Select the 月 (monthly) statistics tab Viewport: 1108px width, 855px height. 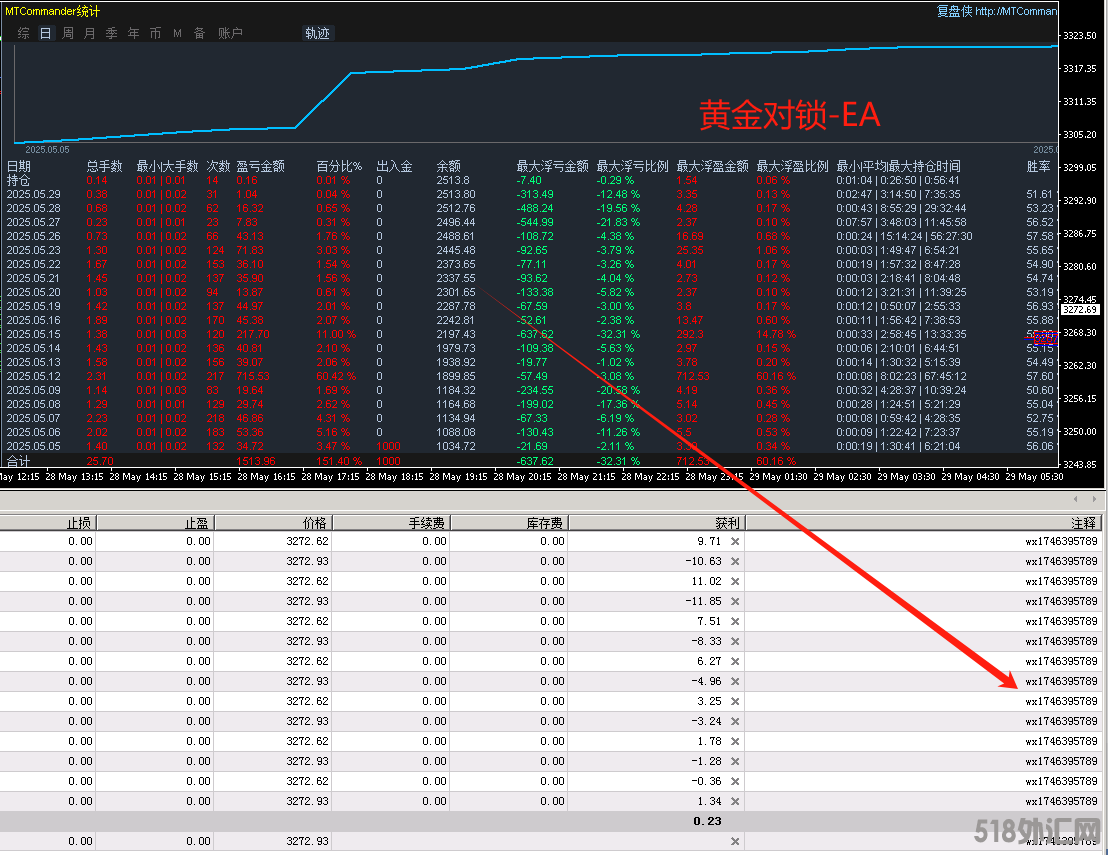pyautogui.click(x=90, y=33)
